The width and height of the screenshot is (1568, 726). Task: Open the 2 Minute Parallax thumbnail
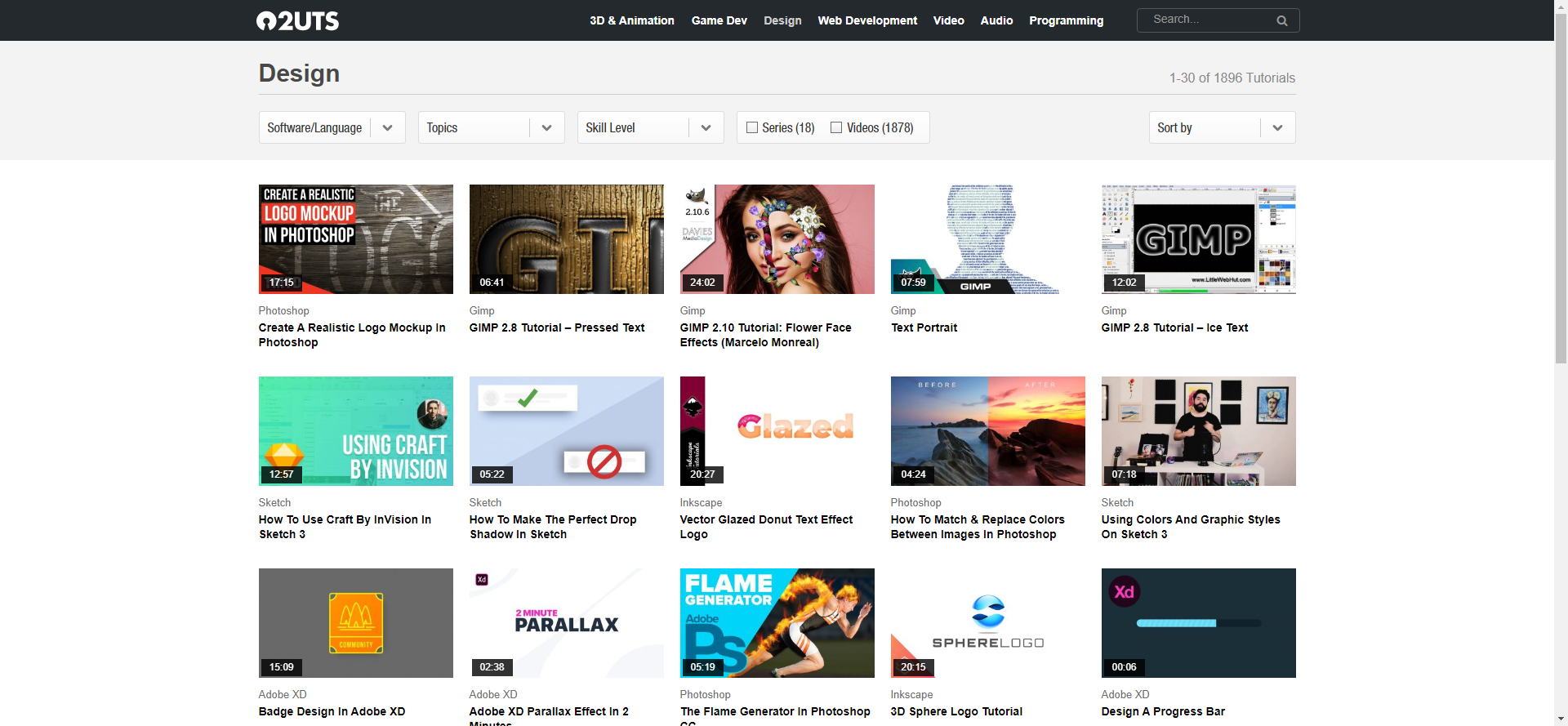click(567, 623)
